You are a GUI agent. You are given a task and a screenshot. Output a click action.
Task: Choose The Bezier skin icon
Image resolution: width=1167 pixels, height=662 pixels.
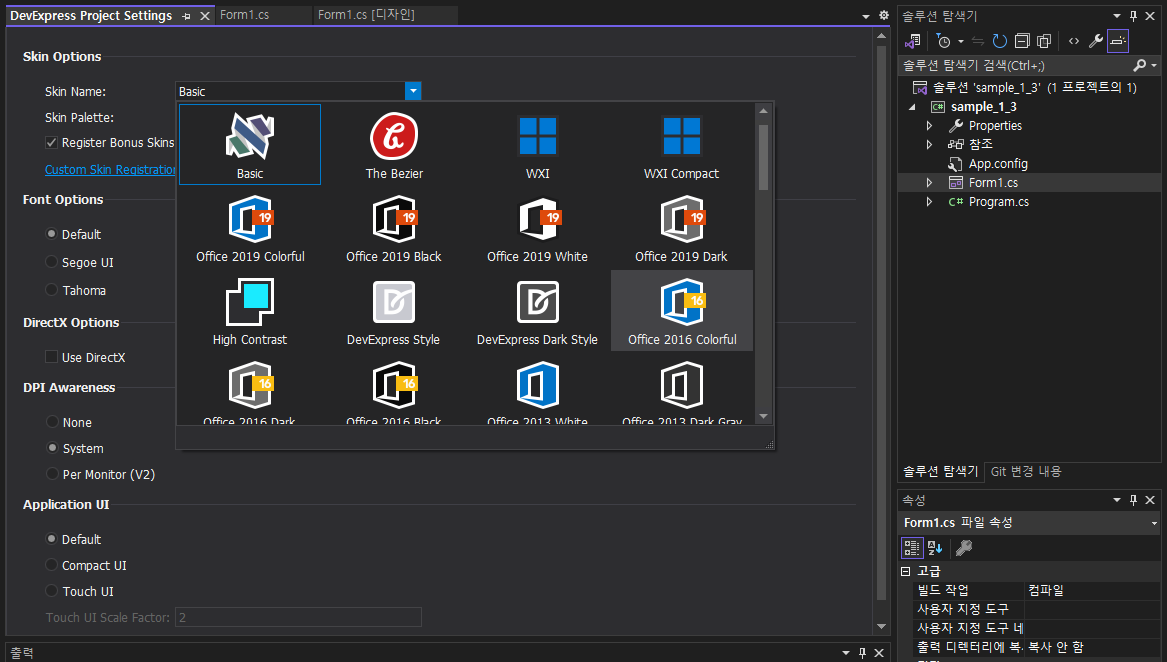click(394, 136)
